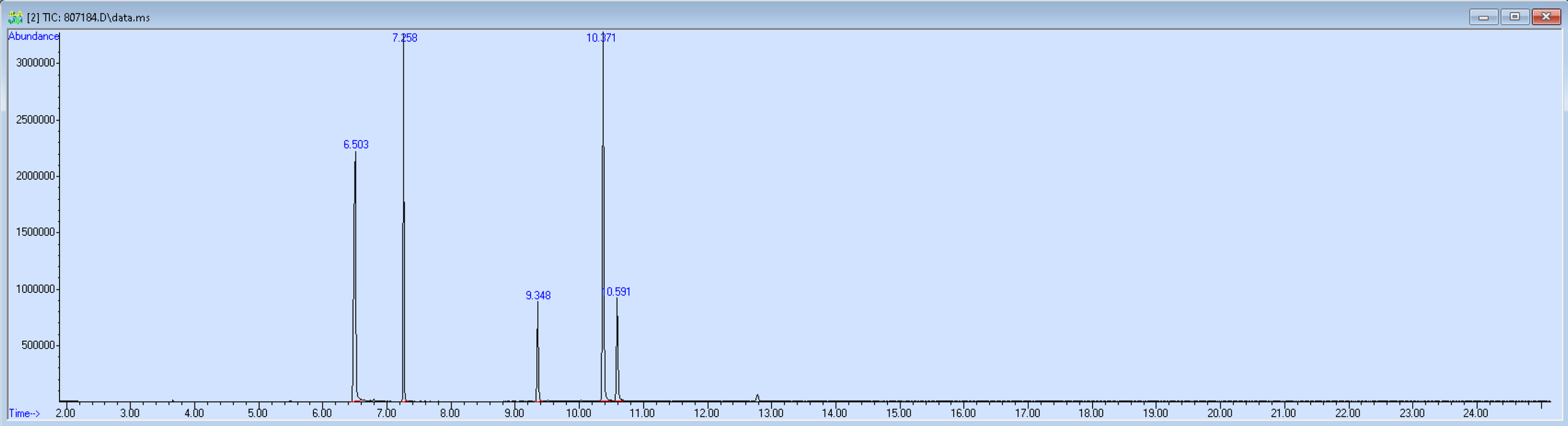Click the 2500000 abundance tick label
Screen dimensions: 1568x426
pyautogui.click(x=36, y=120)
